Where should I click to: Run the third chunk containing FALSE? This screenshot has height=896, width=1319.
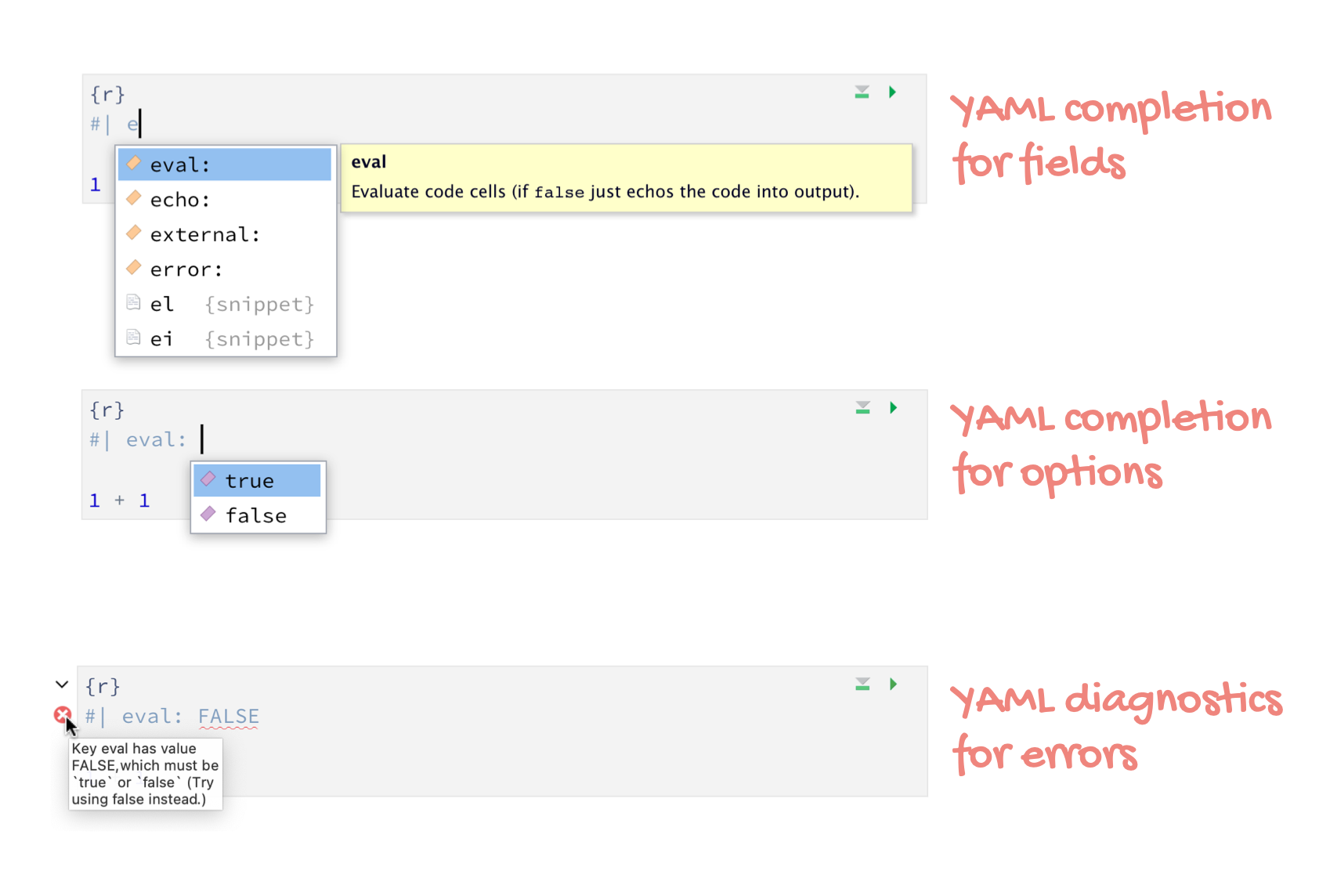893,685
